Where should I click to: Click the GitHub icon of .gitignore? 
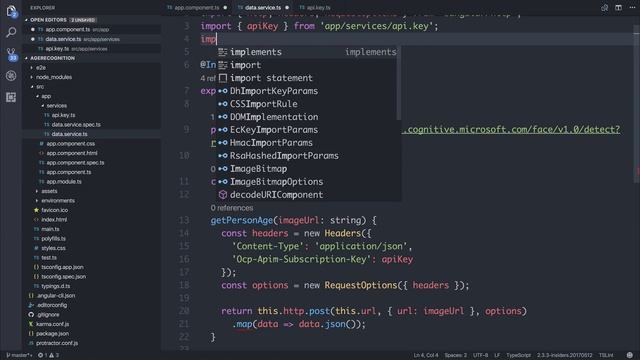pyautogui.click(x=31, y=315)
